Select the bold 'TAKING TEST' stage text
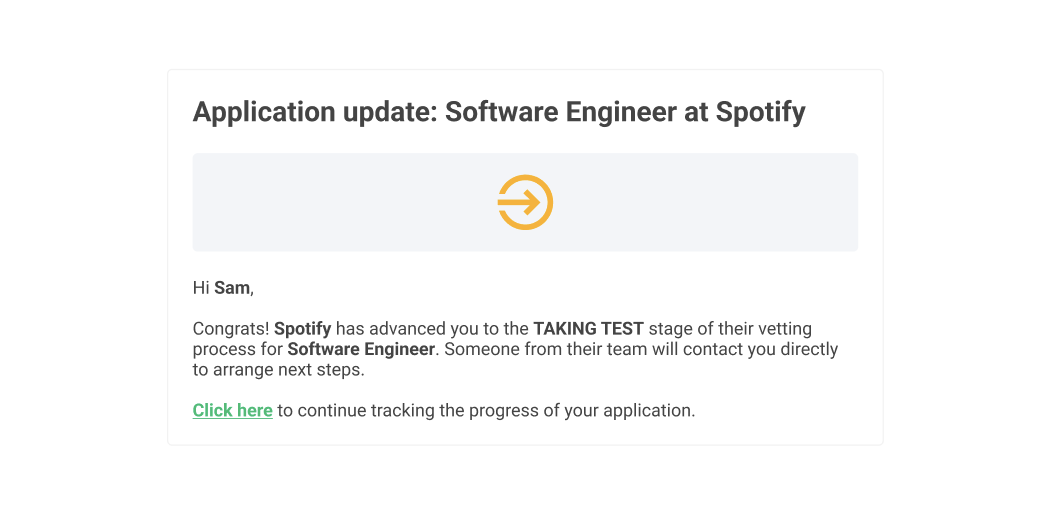This screenshot has width=1050, height=508. tap(589, 329)
